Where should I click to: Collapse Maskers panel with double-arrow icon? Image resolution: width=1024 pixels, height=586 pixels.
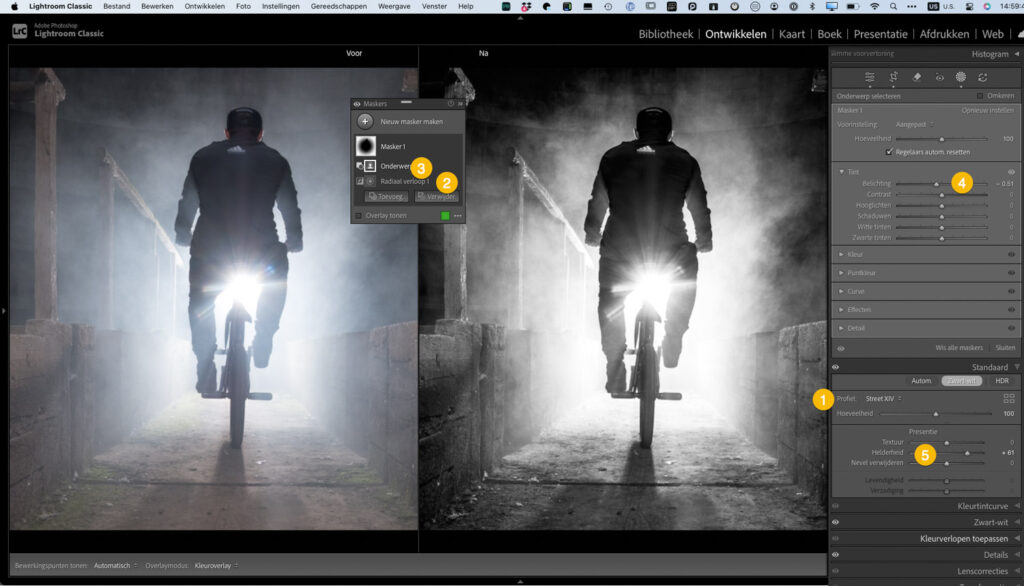[460, 104]
